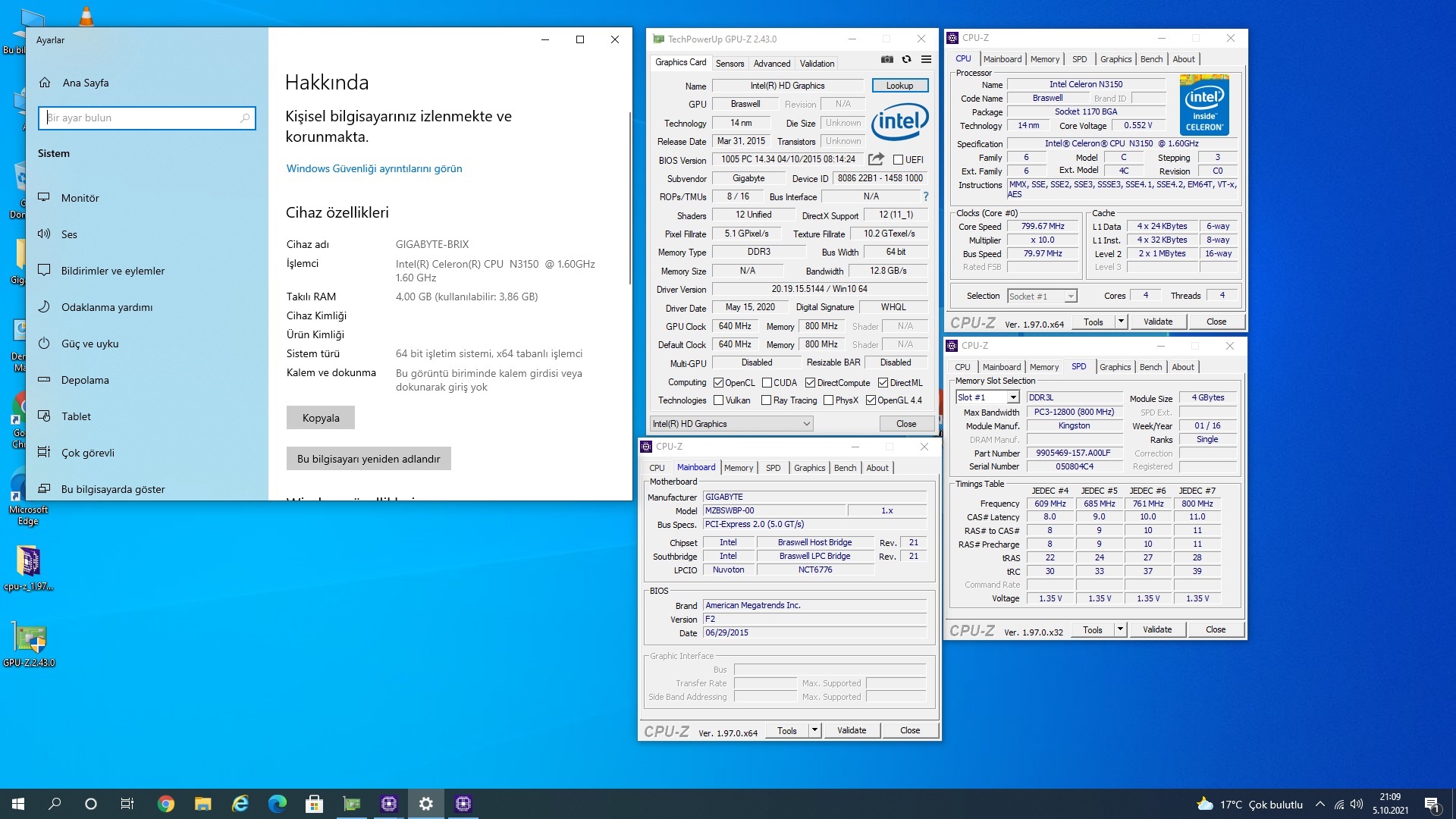Switch to the Advanced tab in GPU-Z
The width and height of the screenshot is (1456, 819).
[772, 64]
